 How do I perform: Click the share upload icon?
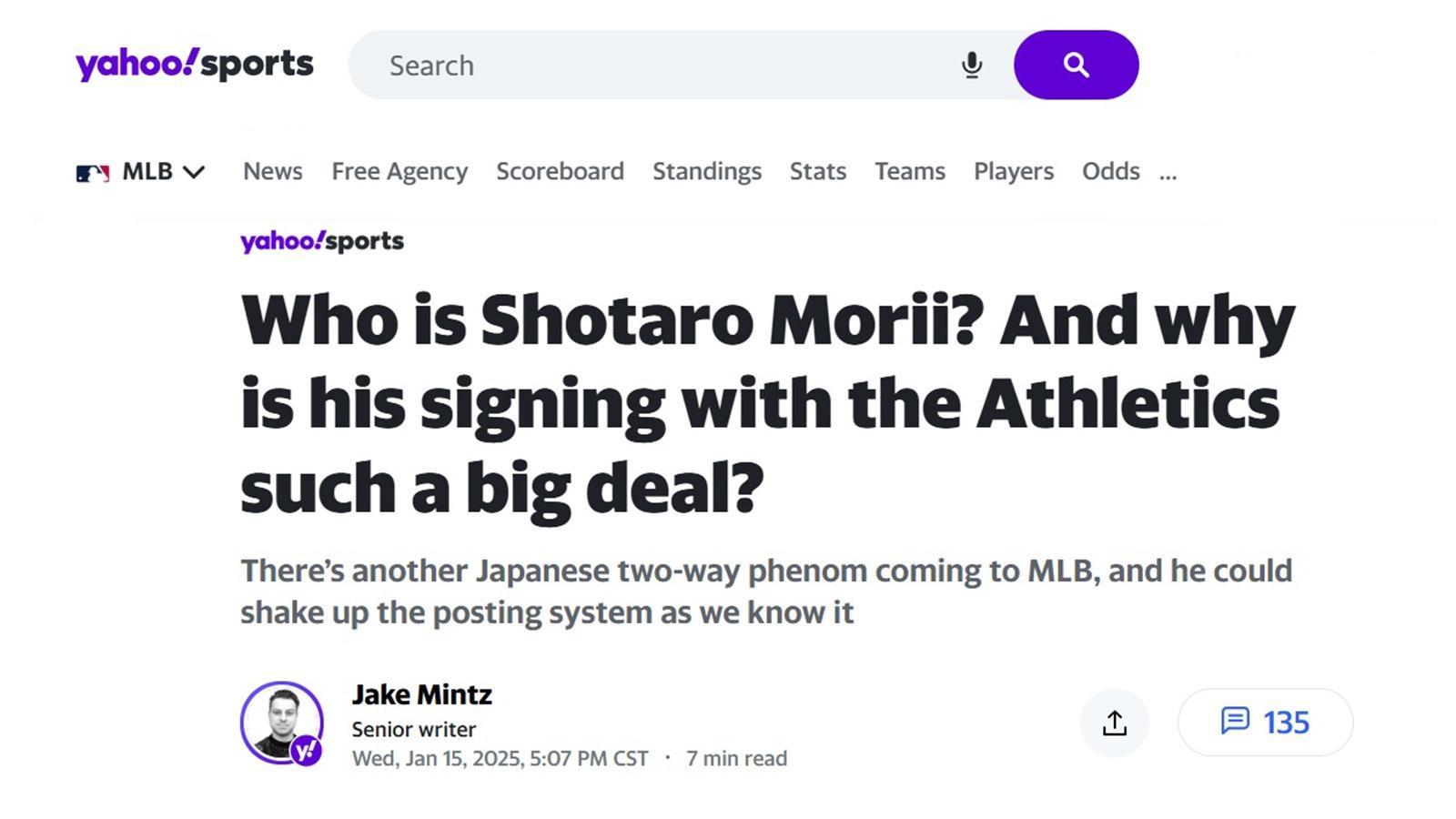pos(1115,723)
